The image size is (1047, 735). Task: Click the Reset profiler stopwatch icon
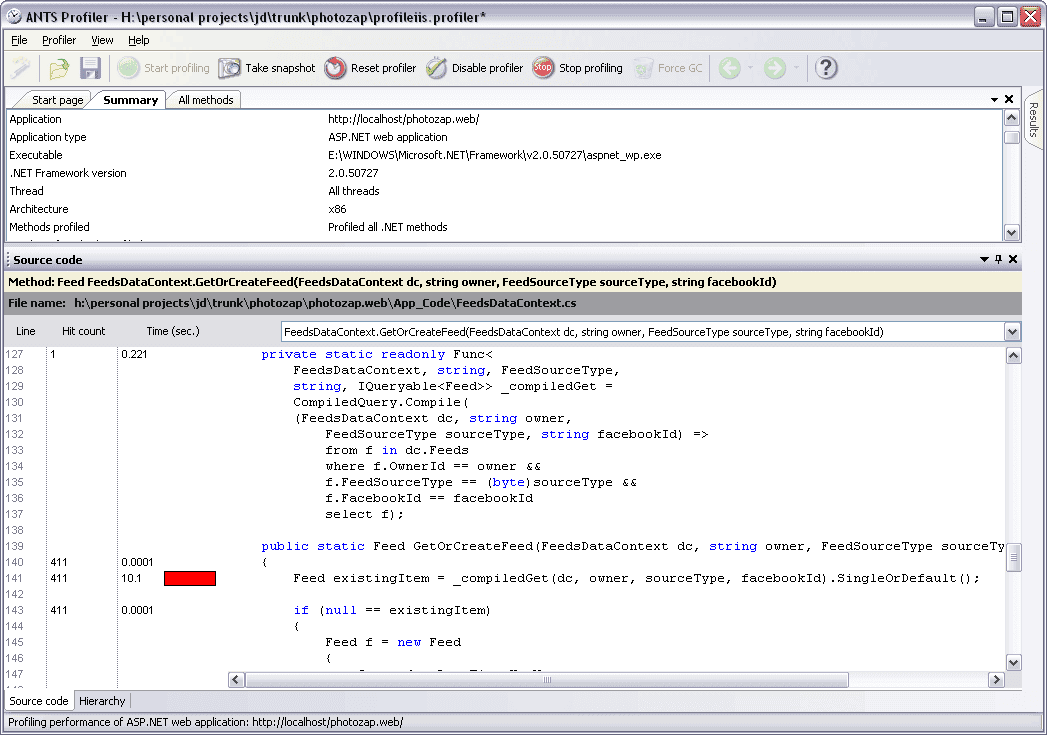pyautogui.click(x=335, y=68)
